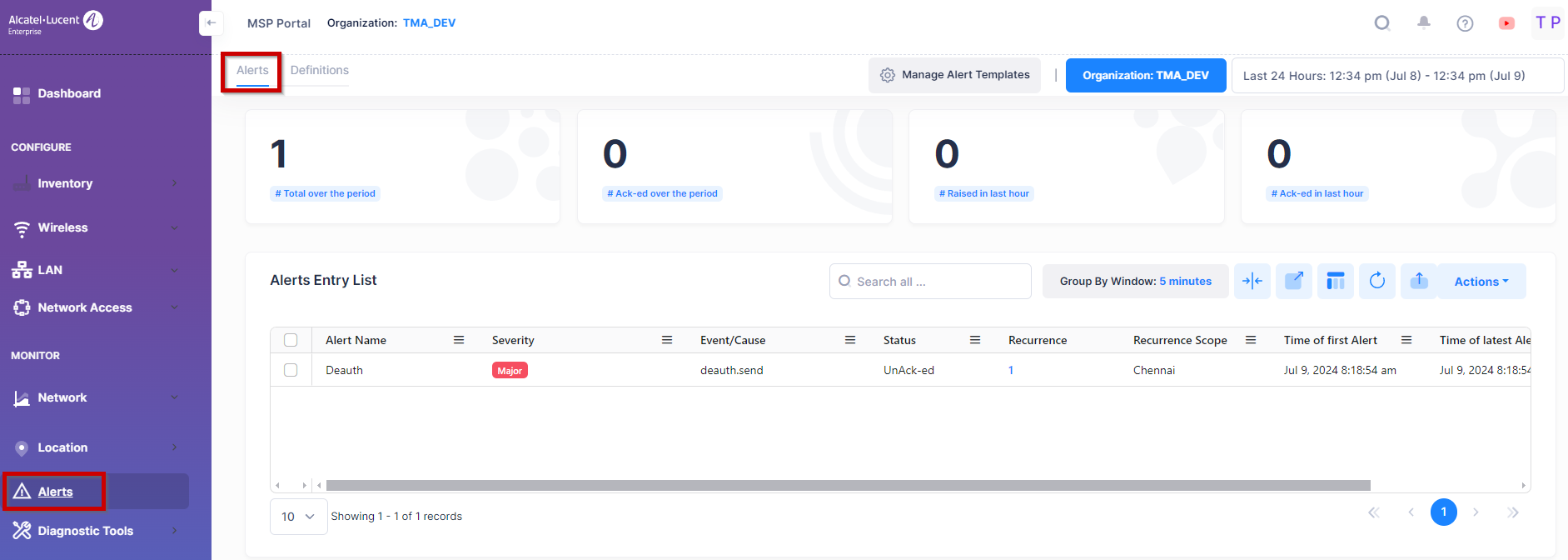
Task: Collapse the sidebar with the arrow icon
Action: (211, 23)
